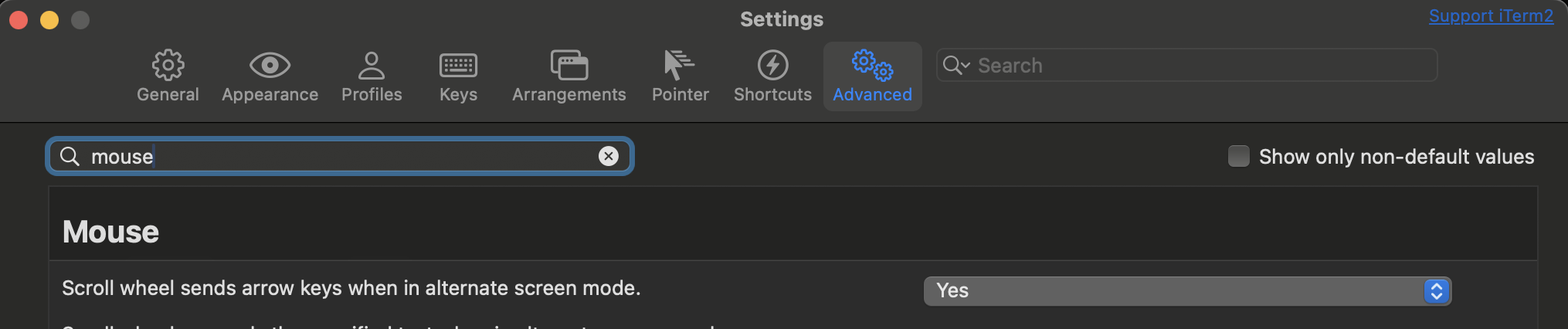Screen dimensions: 1568x329
Task: Open the Arrangements windows icon
Action: pyautogui.click(x=569, y=66)
